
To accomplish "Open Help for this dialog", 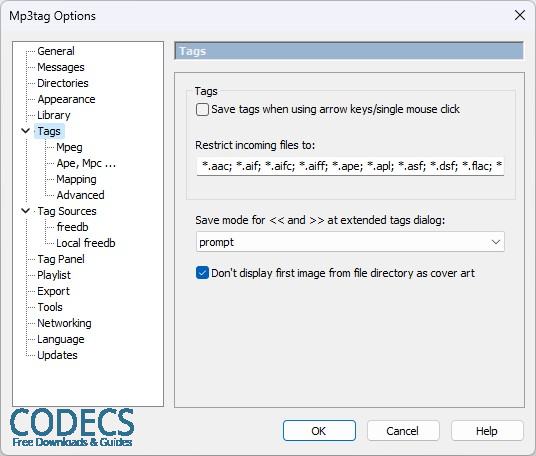I will (x=487, y=431).
